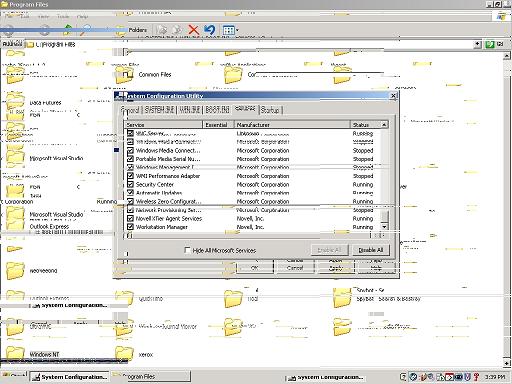Click the red key tray icon
512x384 pixels.
click(x=476, y=377)
